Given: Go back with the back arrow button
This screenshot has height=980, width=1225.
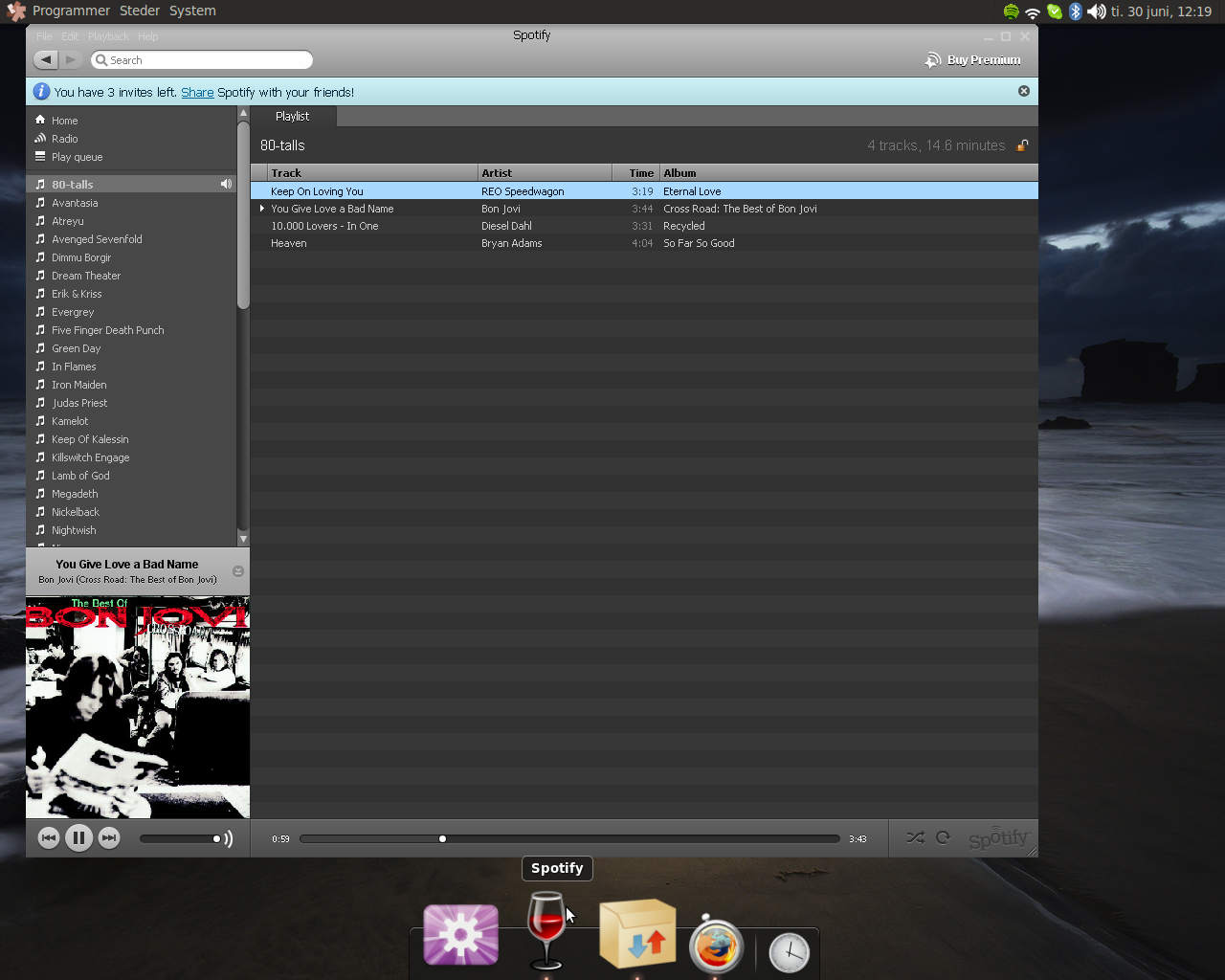Looking at the screenshot, I should click(46, 59).
